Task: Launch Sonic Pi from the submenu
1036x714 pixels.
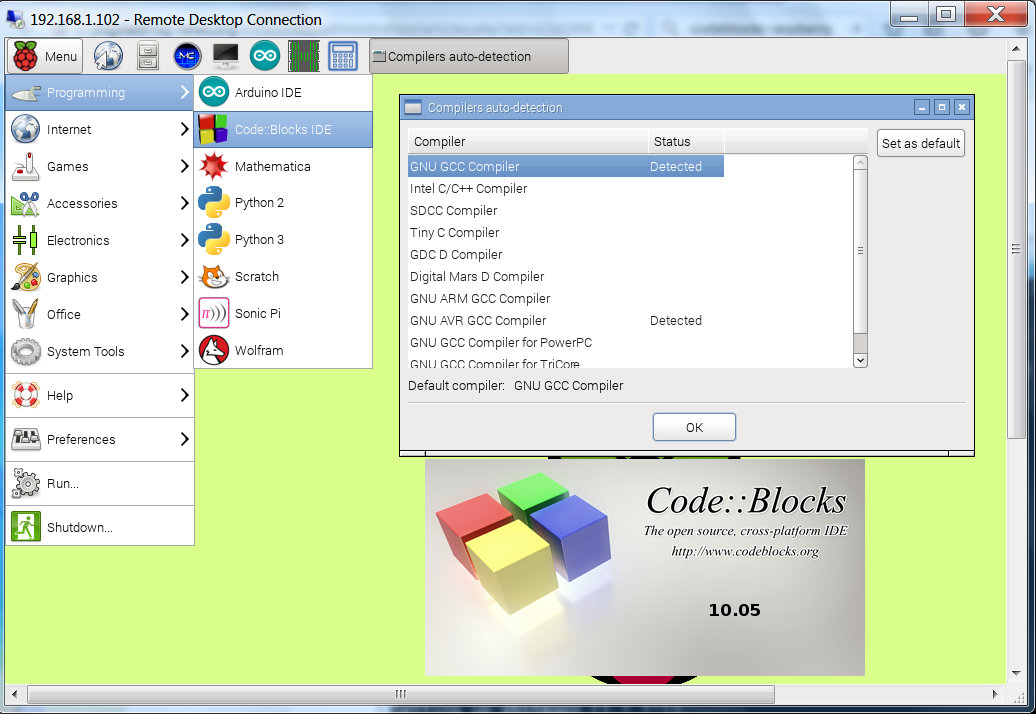Action: click(x=257, y=314)
